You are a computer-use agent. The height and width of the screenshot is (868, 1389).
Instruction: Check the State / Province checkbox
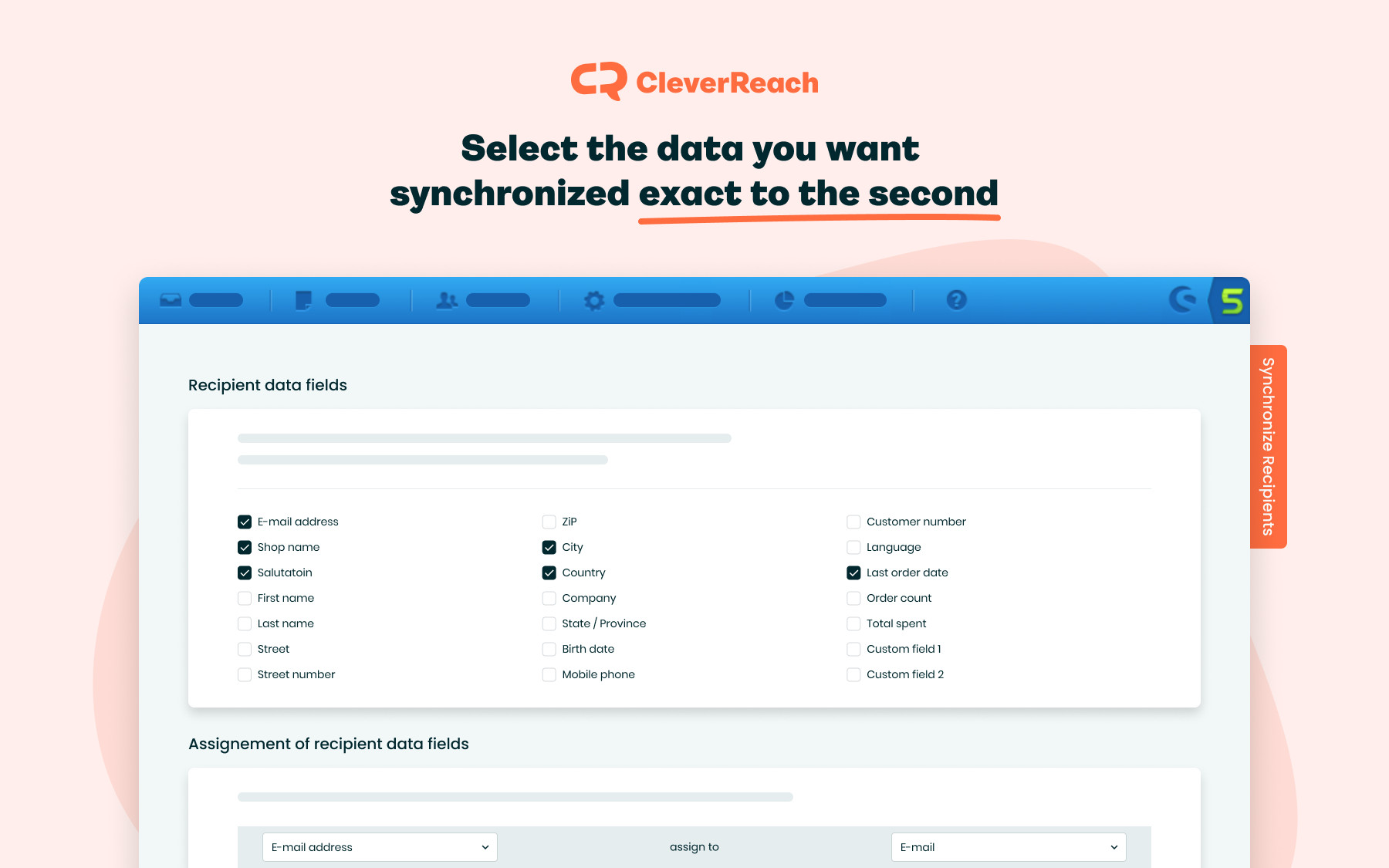point(549,623)
